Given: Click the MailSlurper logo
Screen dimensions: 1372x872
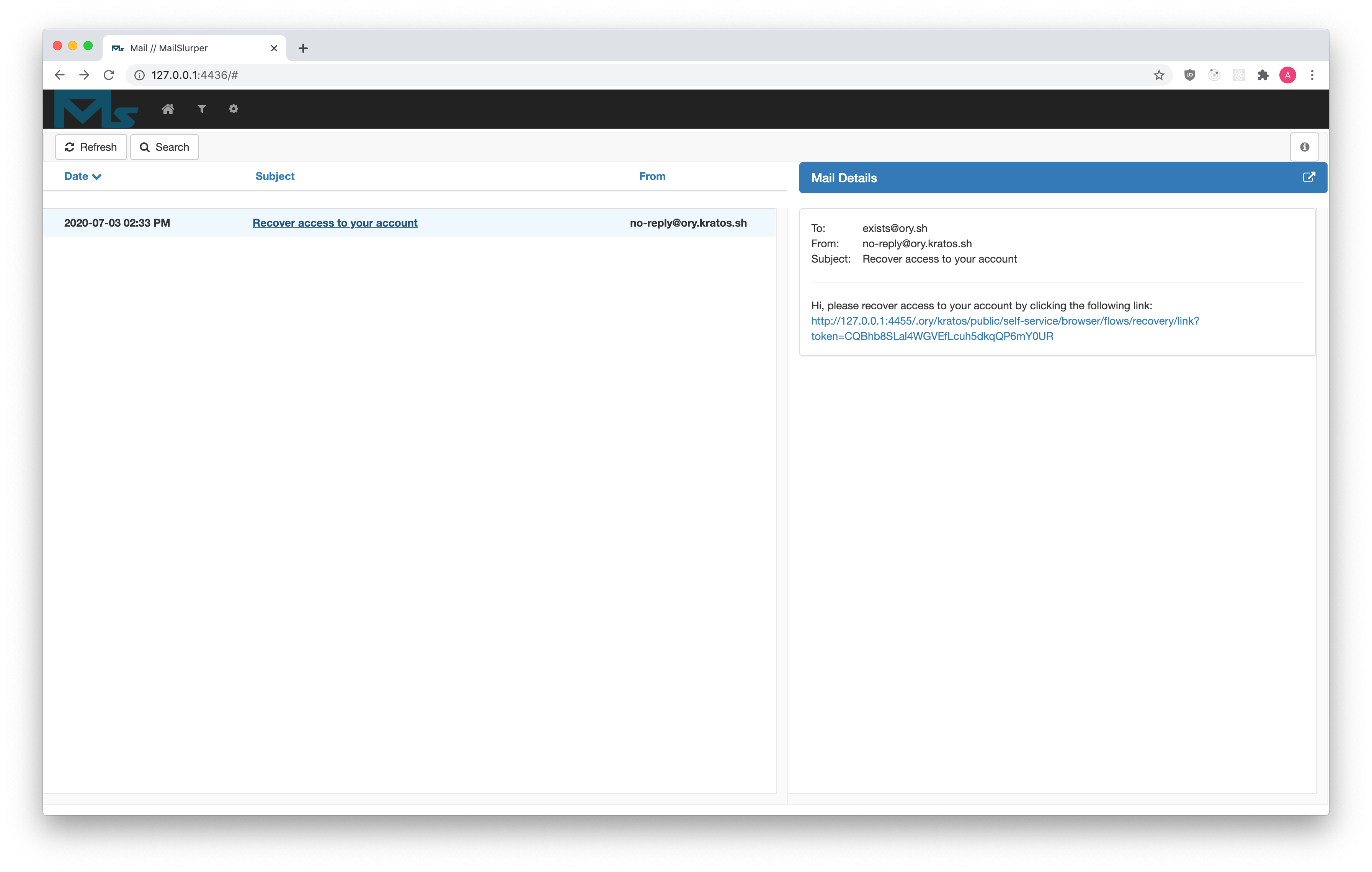Looking at the screenshot, I should (x=96, y=109).
